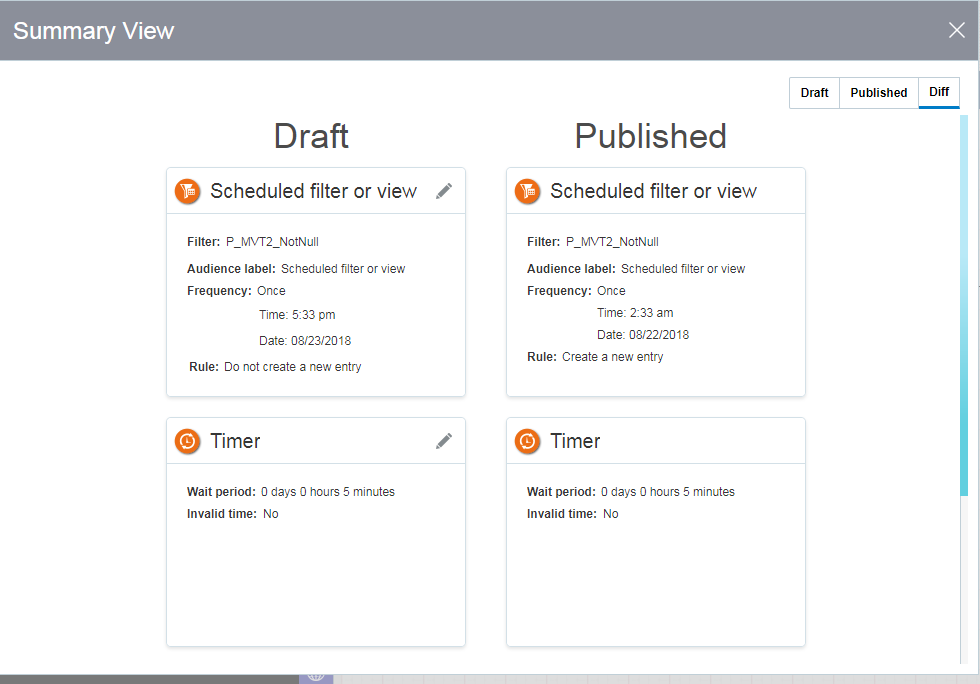
Task: Click Draft filter name P_MVT2_NotNull
Action: pyautogui.click(x=272, y=242)
